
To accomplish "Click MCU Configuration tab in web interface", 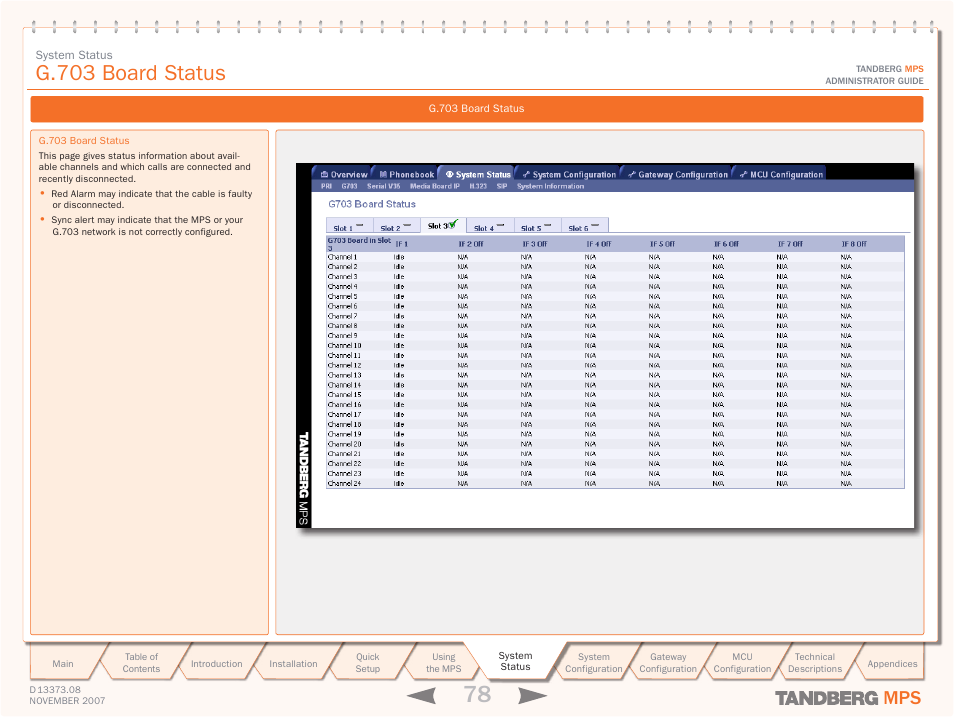I will 781,174.
